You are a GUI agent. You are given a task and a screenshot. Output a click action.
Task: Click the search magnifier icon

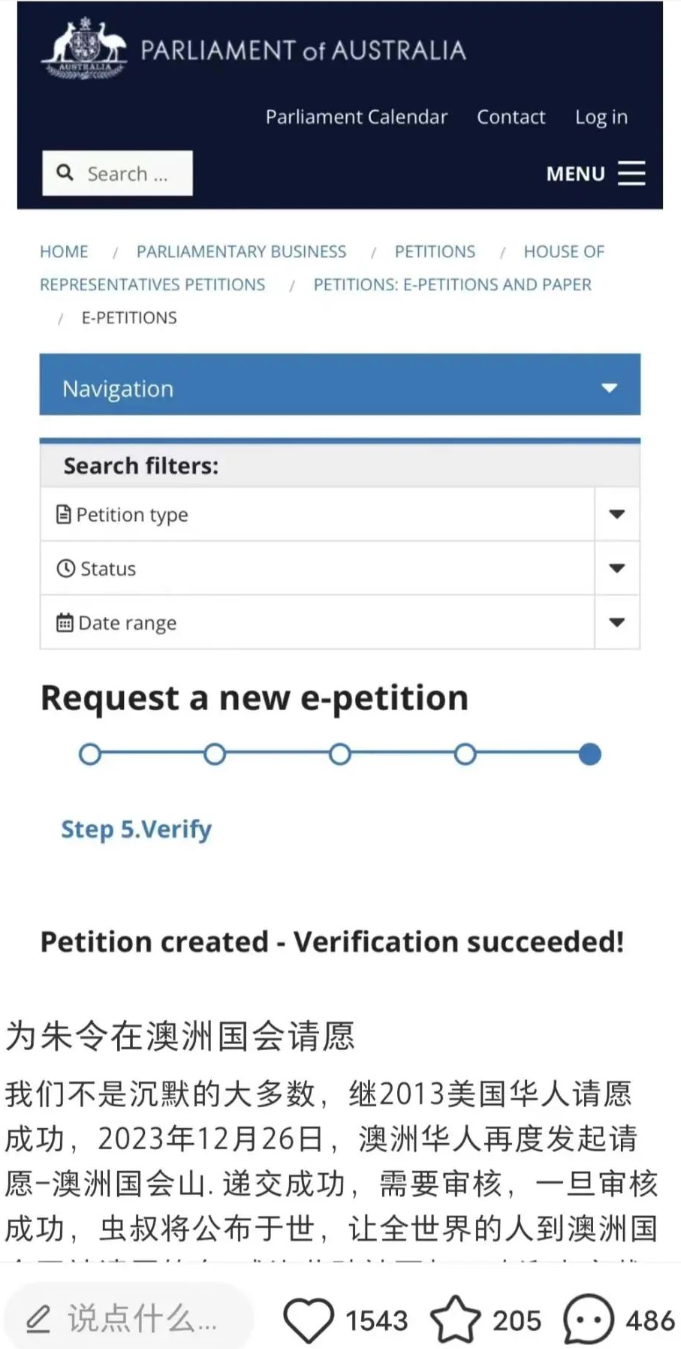click(x=66, y=173)
